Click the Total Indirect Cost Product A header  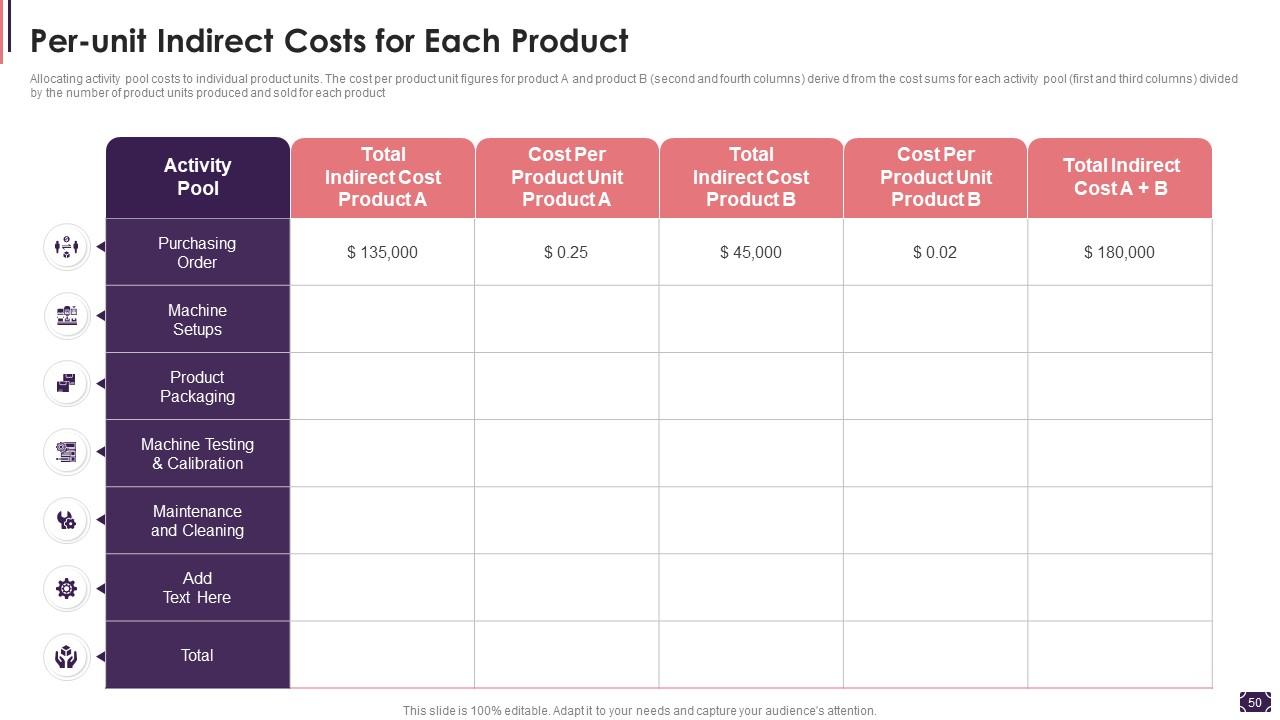pos(383,177)
